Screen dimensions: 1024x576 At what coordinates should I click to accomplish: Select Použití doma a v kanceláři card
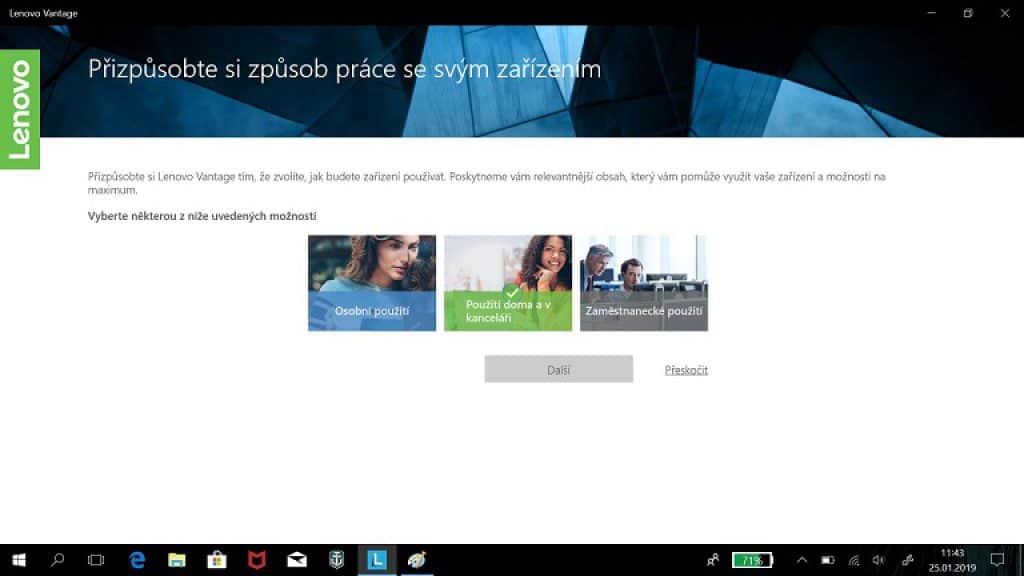[507, 283]
